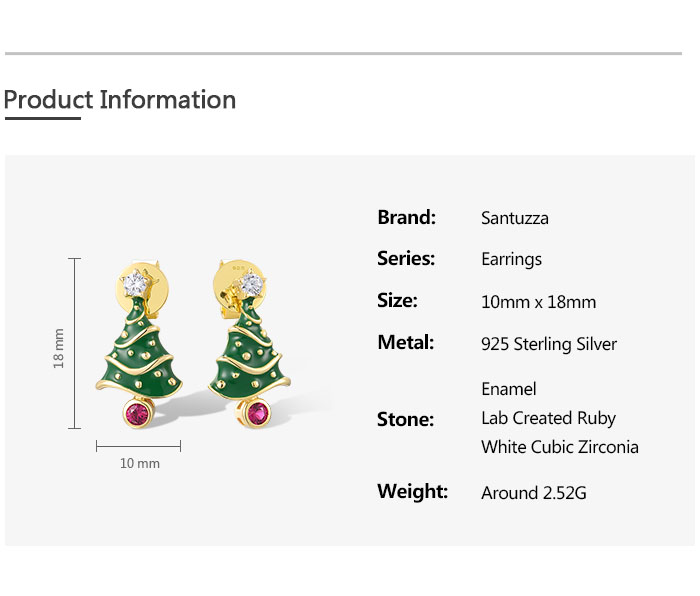Image resolution: width=700 pixels, height=596 pixels.
Task: Click the Weight: field label
Action: coord(412,491)
